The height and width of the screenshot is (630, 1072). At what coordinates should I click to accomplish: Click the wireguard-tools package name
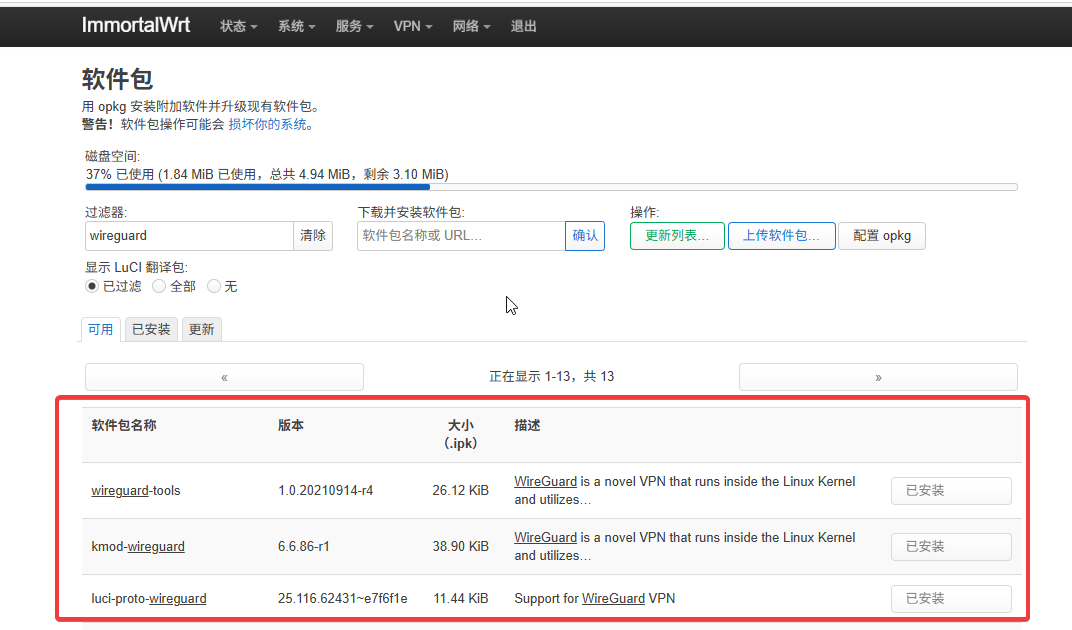pos(136,490)
